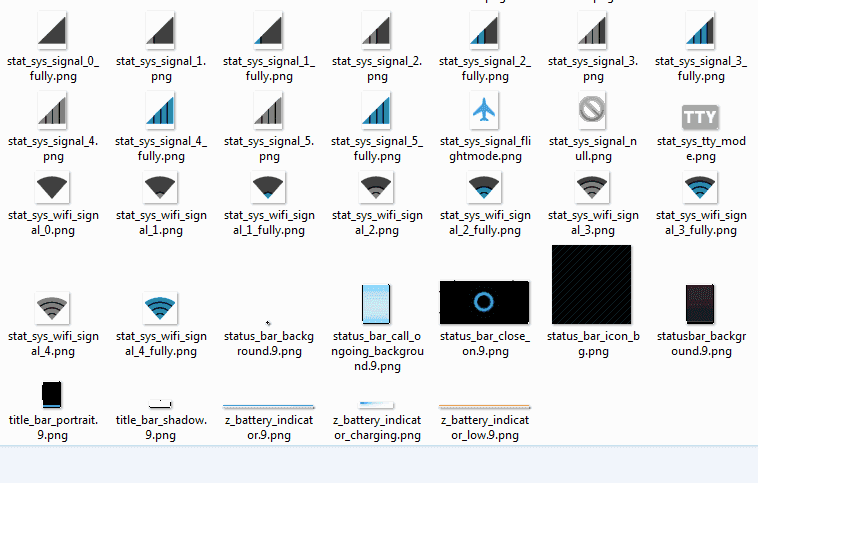
Task: Select the stat_sys_signal_4.png icon
Action: point(52,110)
